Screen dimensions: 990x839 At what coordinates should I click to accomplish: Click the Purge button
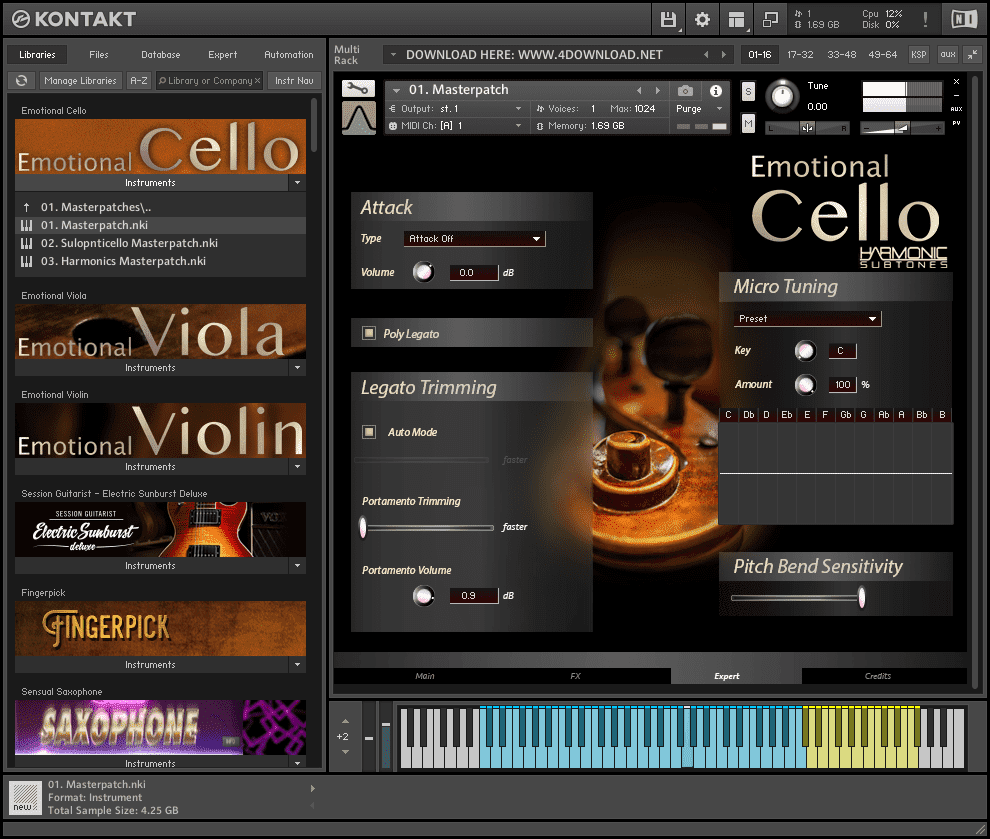click(686, 108)
